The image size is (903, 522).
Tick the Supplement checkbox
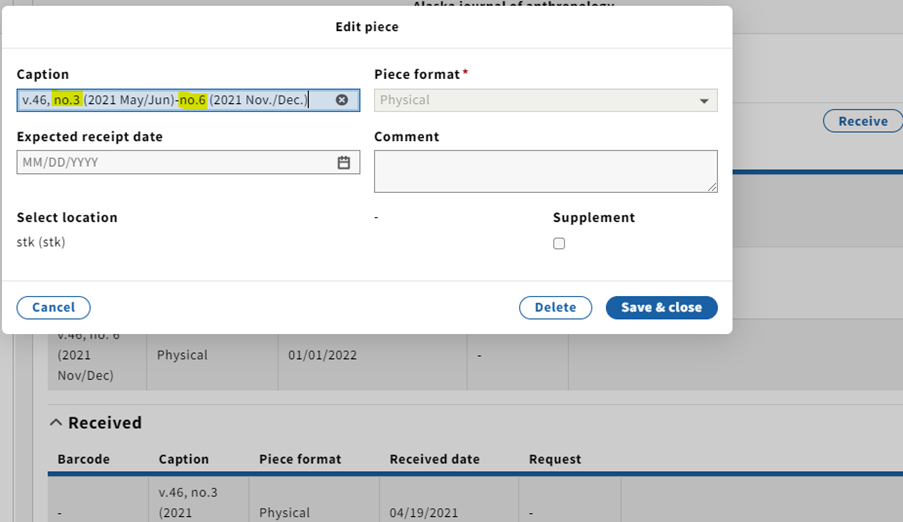pos(559,244)
